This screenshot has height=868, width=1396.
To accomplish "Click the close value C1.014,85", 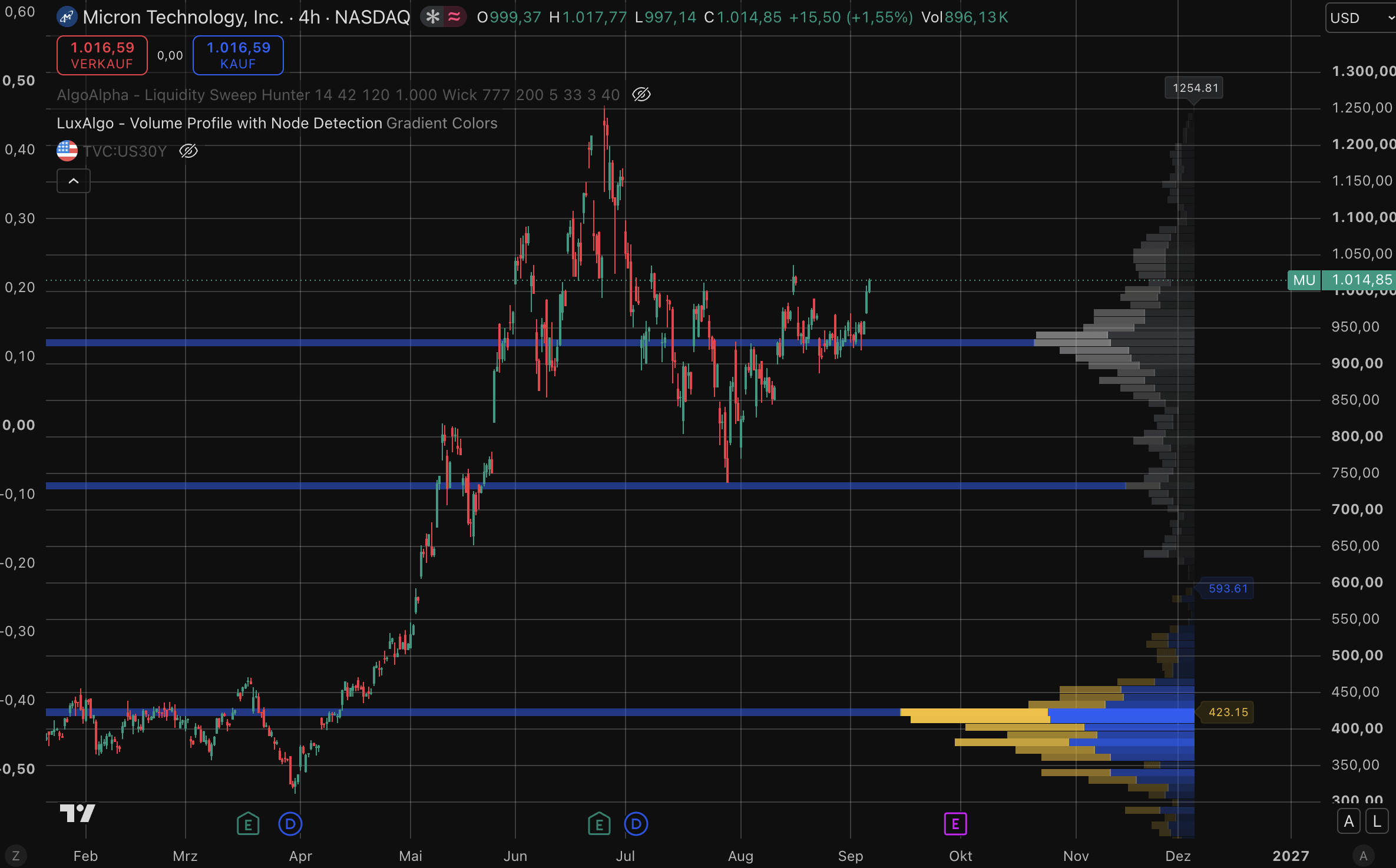I will tap(743, 17).
